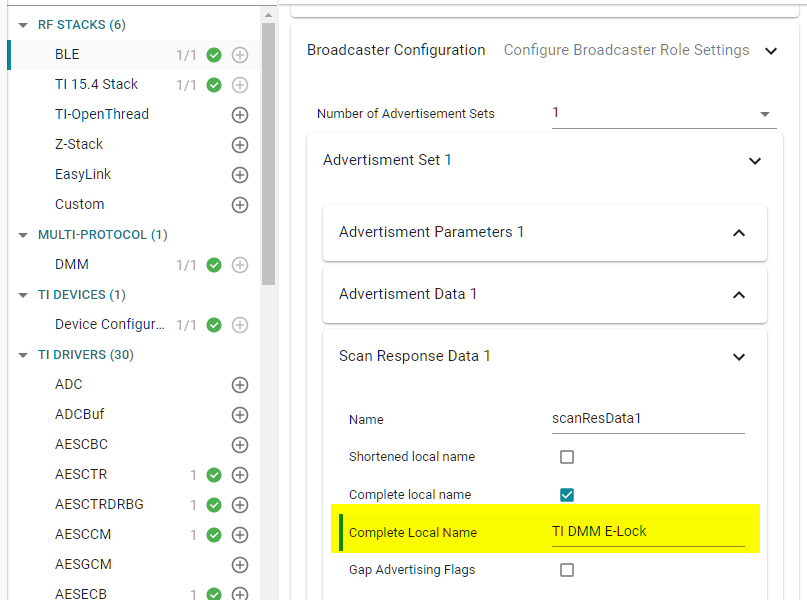Select TI 15.4 Stack in the sidebar
Screen dimensions: 807x600
(96, 85)
